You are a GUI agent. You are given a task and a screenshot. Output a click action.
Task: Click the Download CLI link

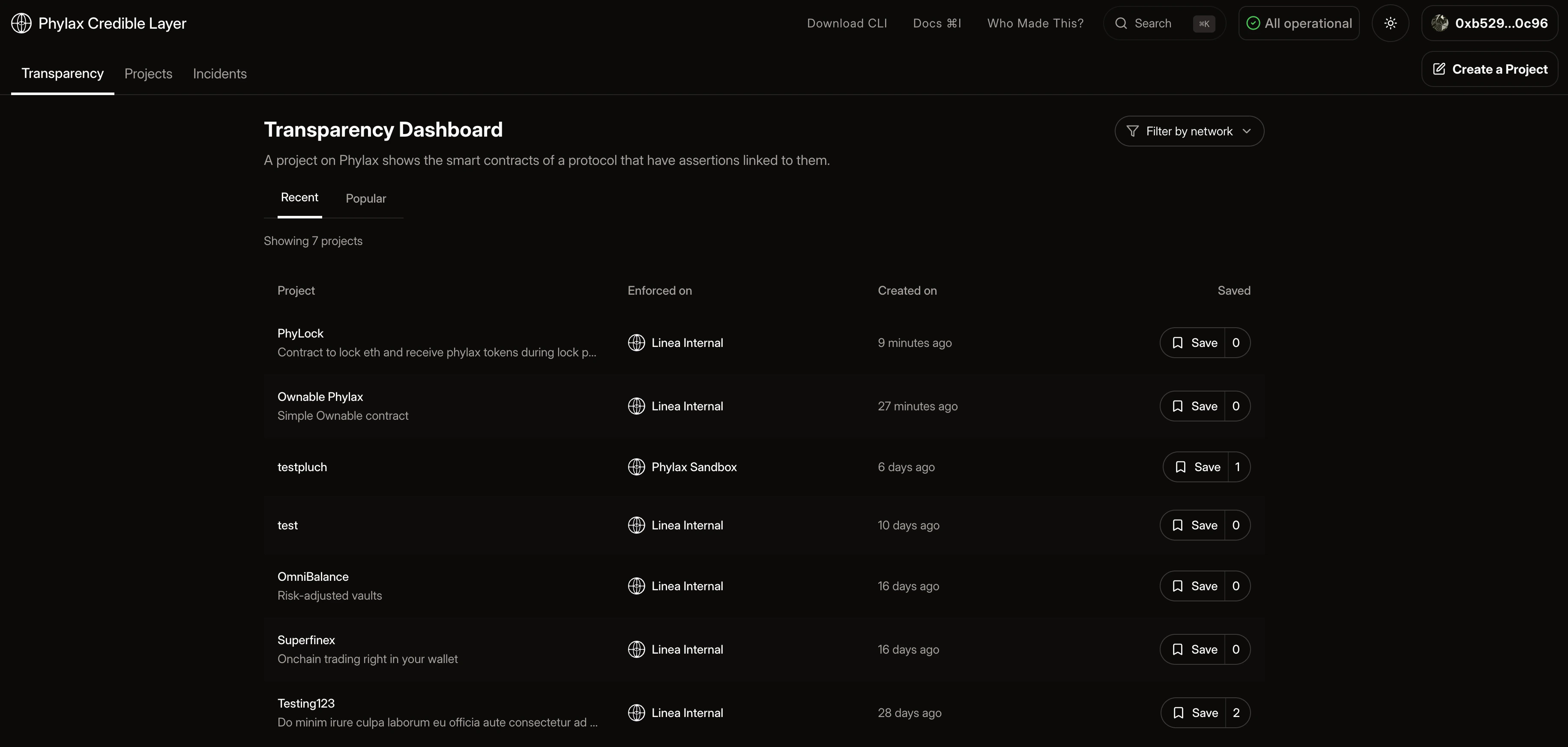click(847, 23)
